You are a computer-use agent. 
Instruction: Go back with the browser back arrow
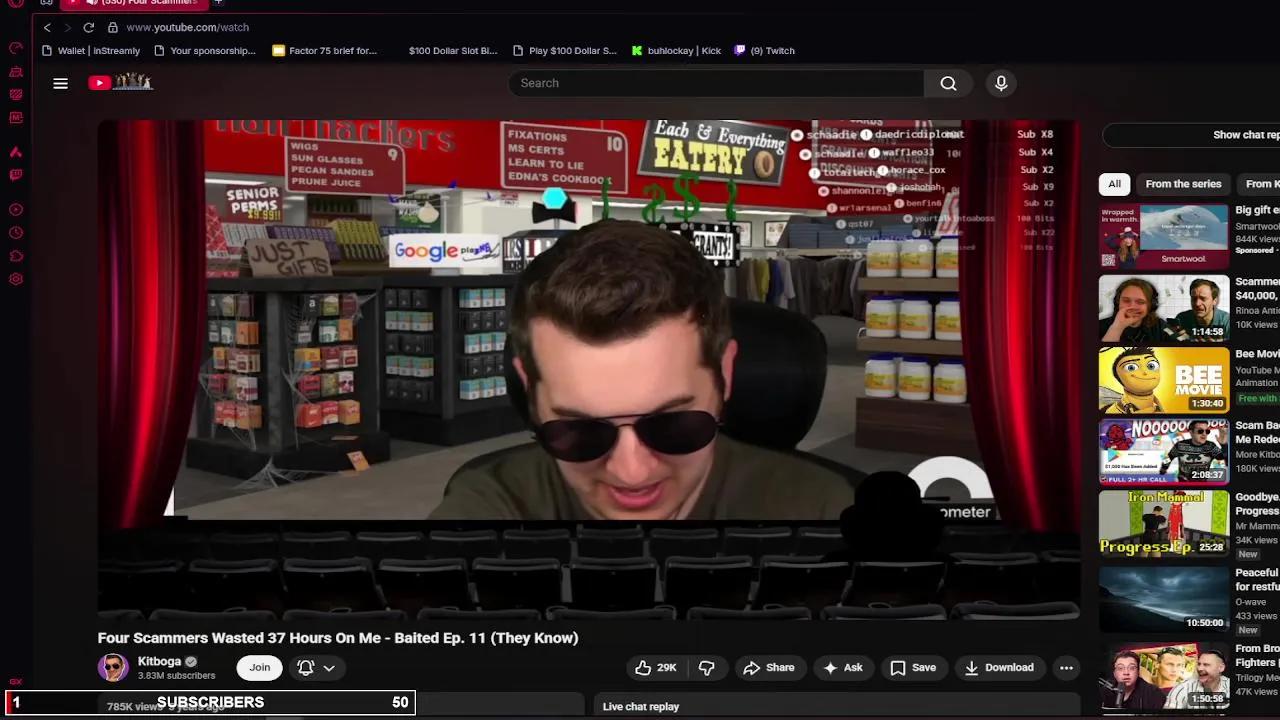point(47,27)
